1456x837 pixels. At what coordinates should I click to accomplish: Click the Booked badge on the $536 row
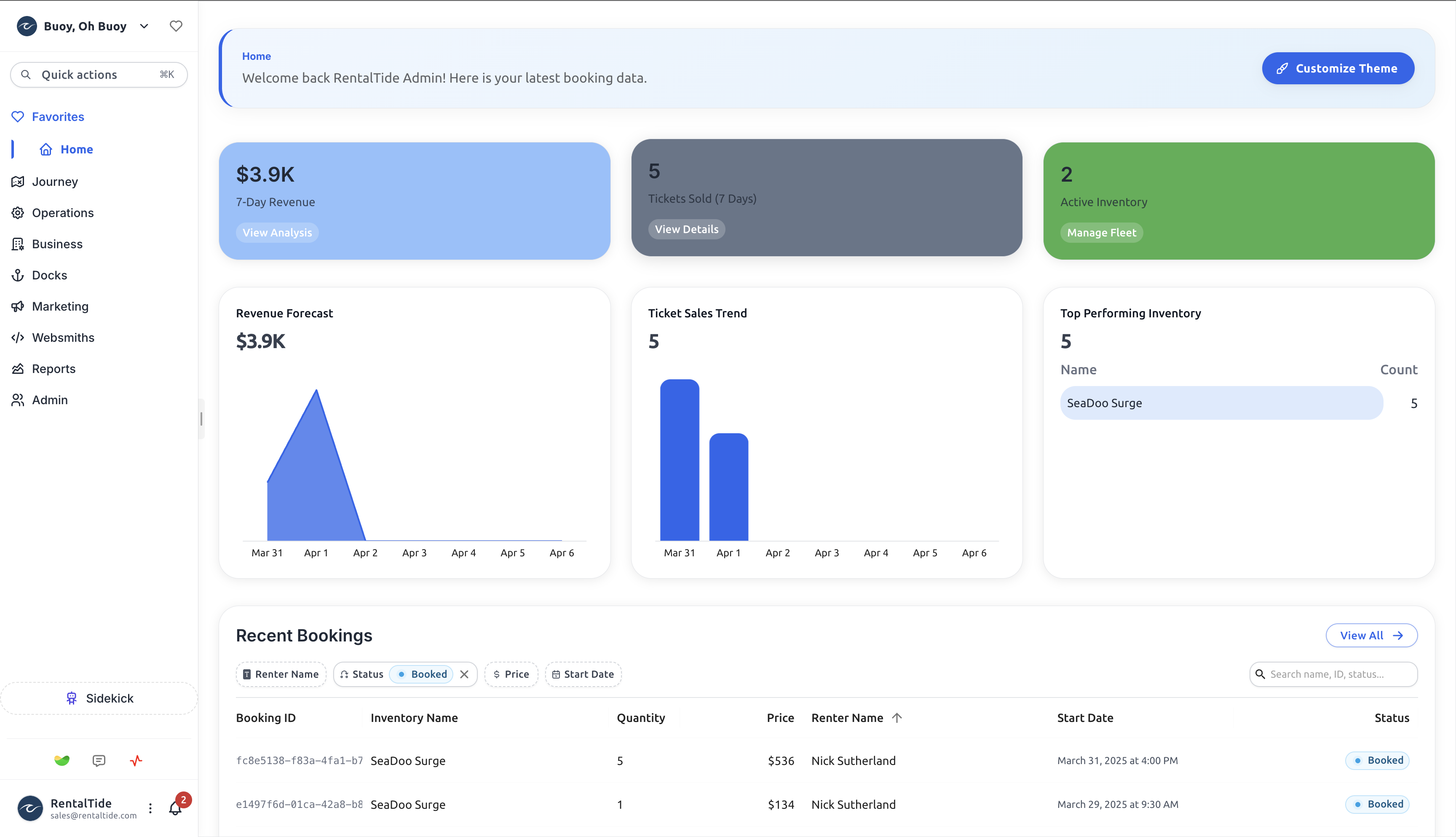[x=1377, y=761]
